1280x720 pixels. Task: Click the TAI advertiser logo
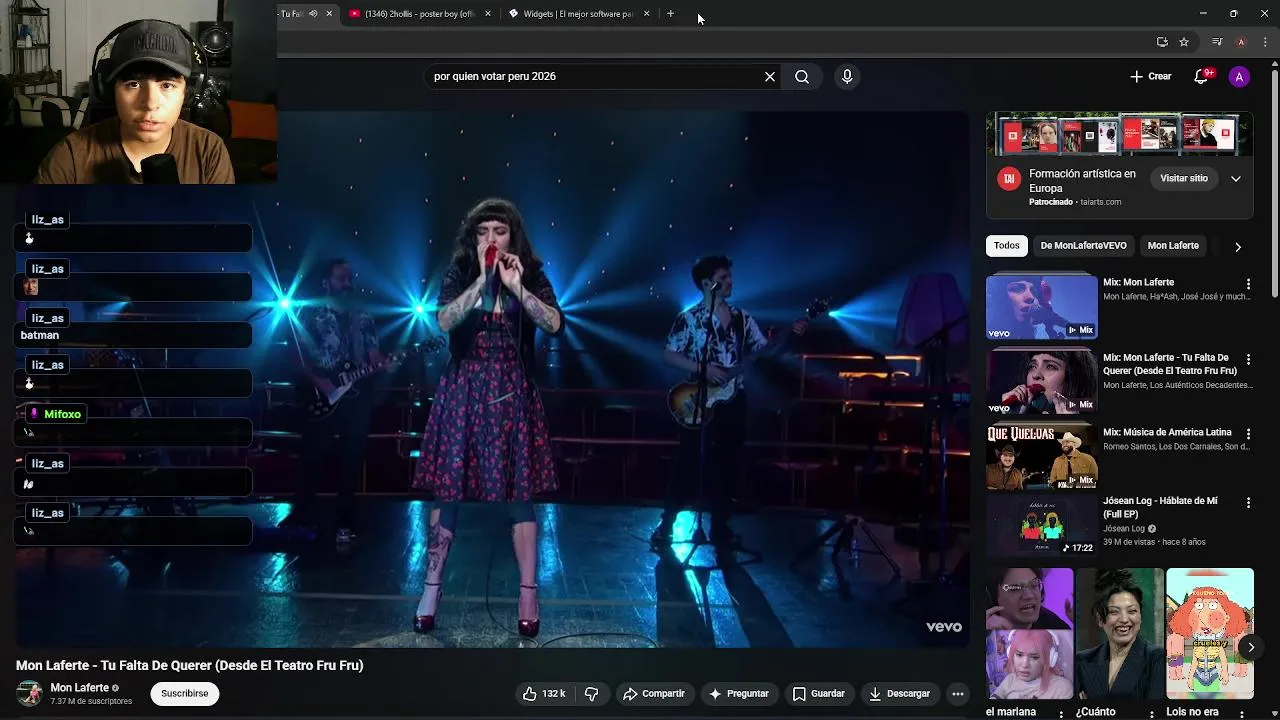click(x=1008, y=178)
